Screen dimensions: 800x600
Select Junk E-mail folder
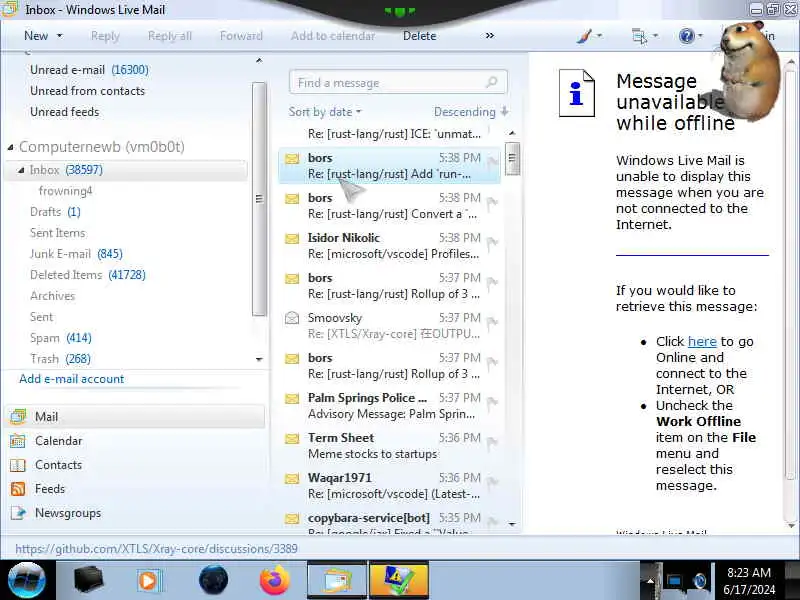76,254
